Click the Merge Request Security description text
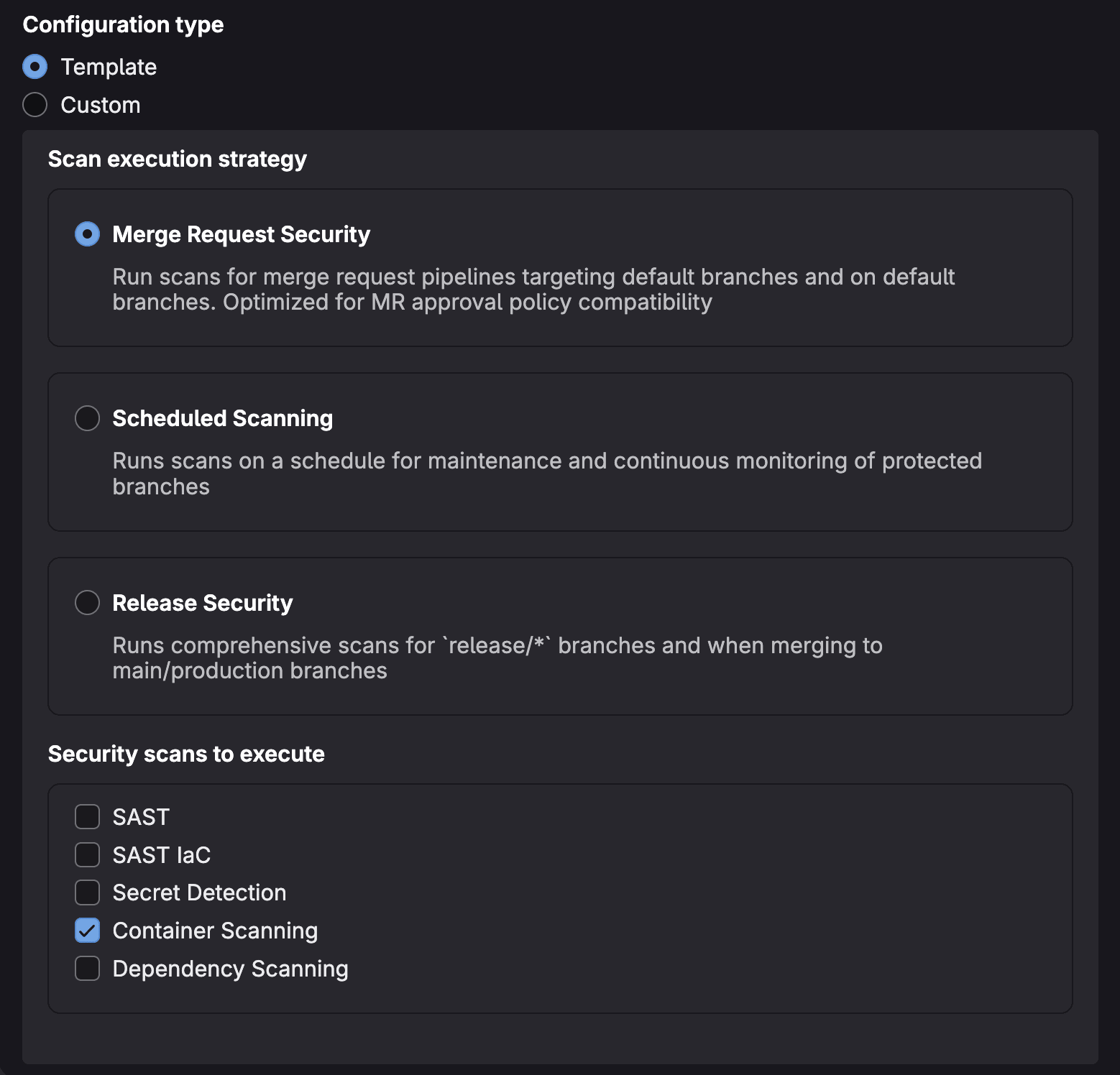 pos(533,289)
